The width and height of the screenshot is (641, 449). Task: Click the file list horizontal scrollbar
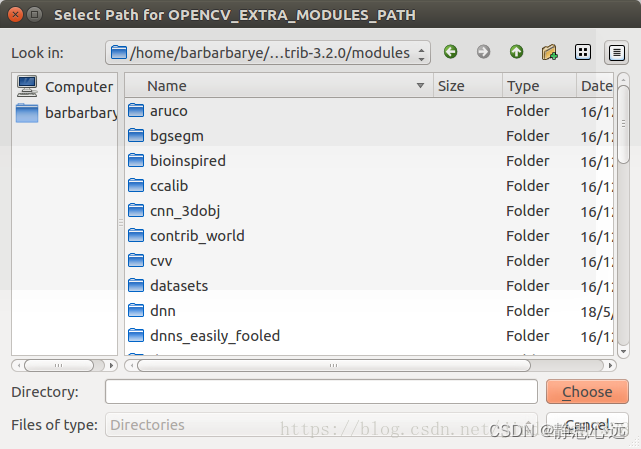point(334,365)
